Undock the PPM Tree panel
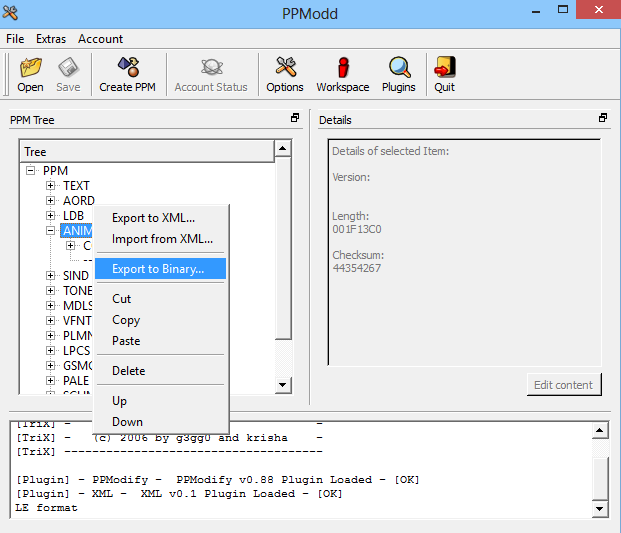621x533 pixels. [x=295, y=118]
